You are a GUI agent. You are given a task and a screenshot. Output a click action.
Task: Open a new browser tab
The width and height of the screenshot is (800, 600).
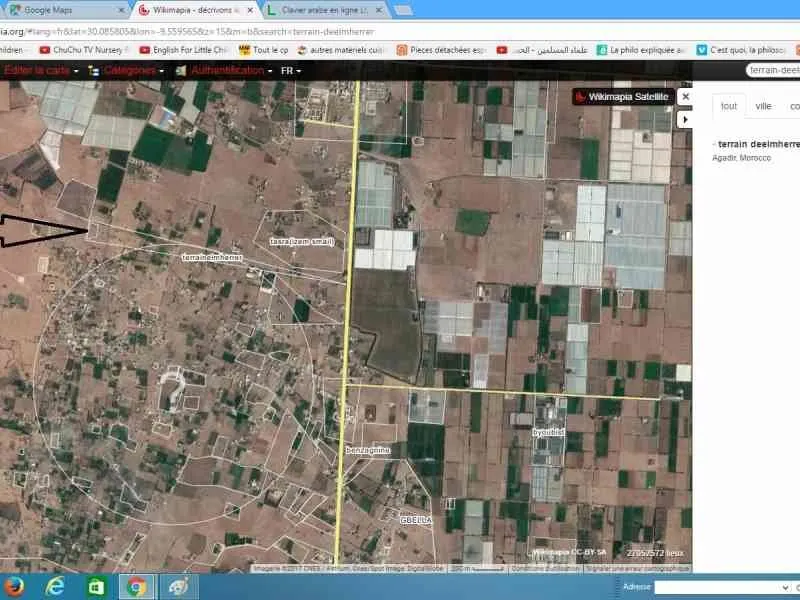403,10
